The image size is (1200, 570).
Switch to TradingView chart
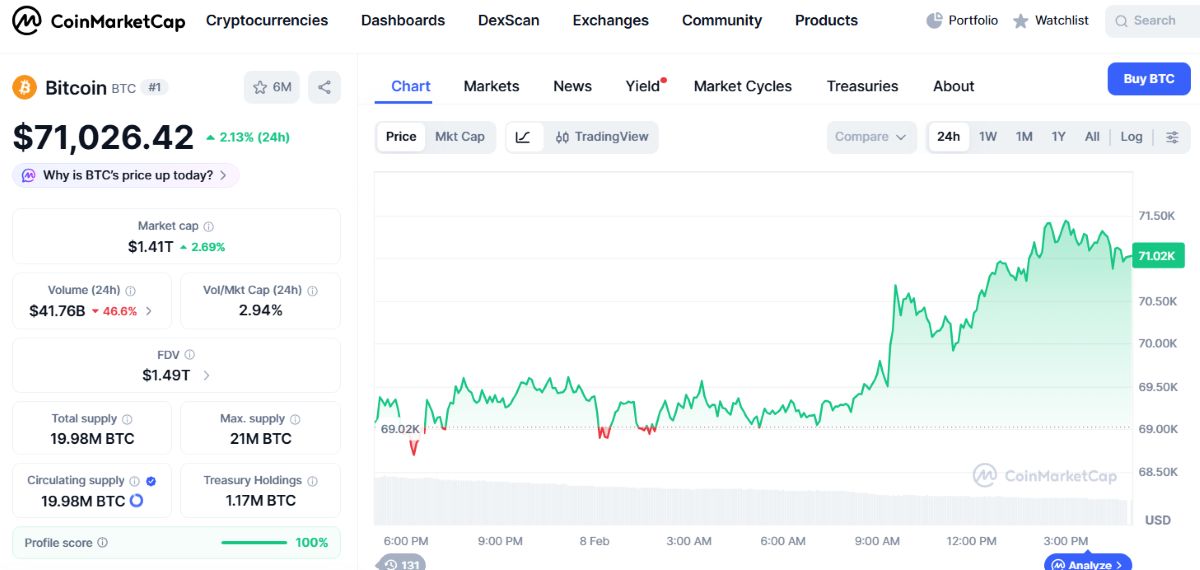click(x=602, y=137)
